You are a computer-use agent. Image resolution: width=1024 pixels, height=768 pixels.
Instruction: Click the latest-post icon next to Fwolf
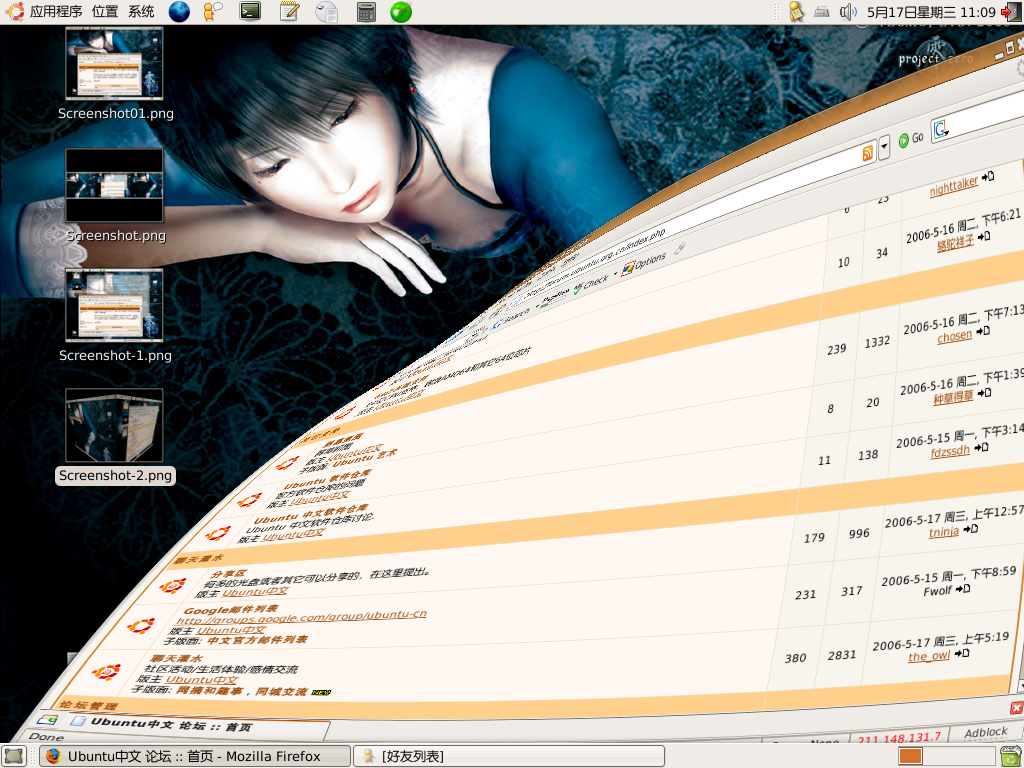(x=963, y=589)
